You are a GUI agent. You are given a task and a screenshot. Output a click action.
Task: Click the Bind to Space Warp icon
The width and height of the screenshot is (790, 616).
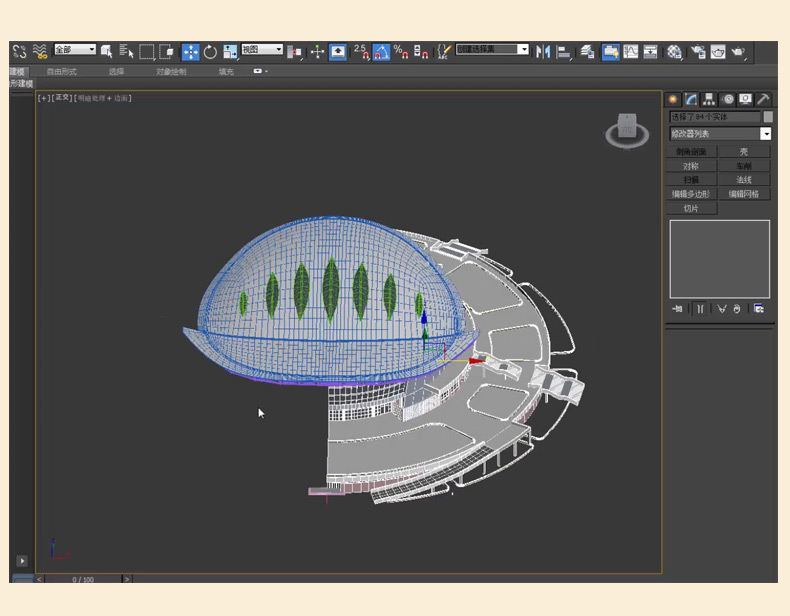pyautogui.click(x=40, y=51)
